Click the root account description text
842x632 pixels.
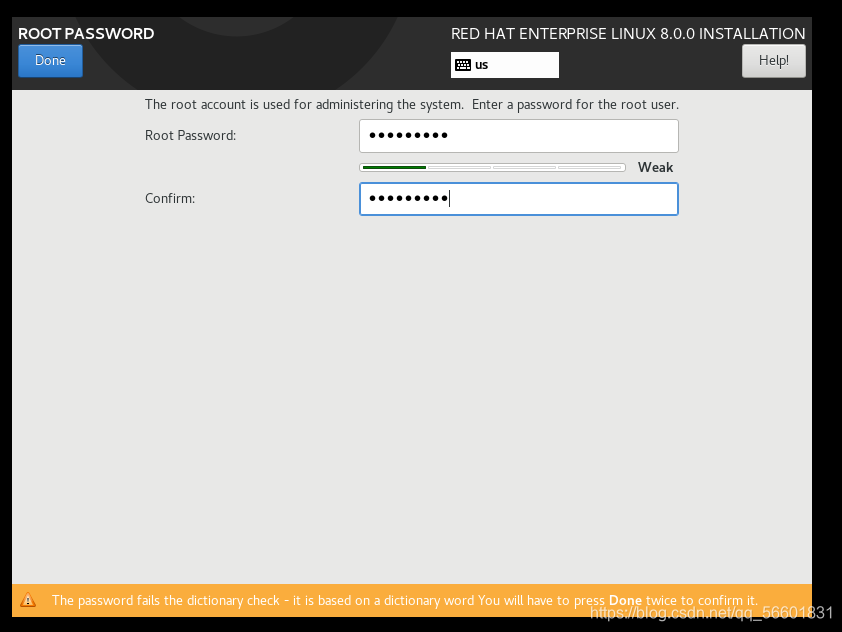[412, 105]
